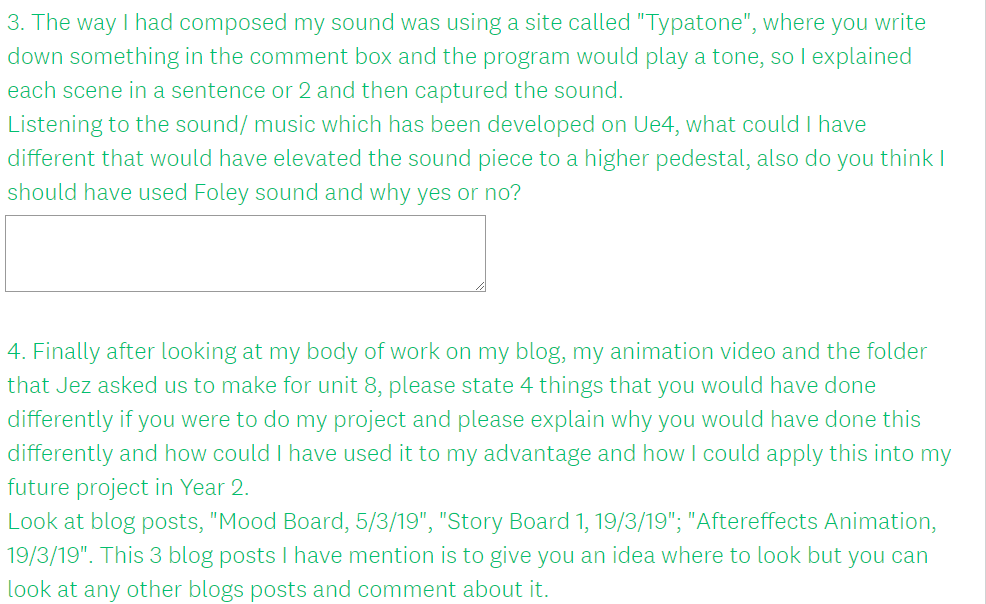986x604 pixels.
Task: Click the question number "4."
Action: 16,352
